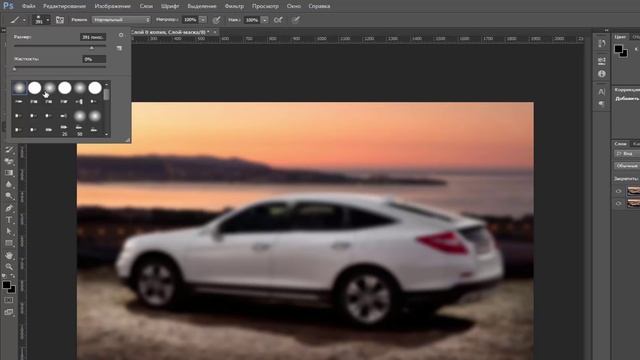Select the Path Selection tool
The width and height of the screenshot is (640, 360).
click(x=9, y=231)
